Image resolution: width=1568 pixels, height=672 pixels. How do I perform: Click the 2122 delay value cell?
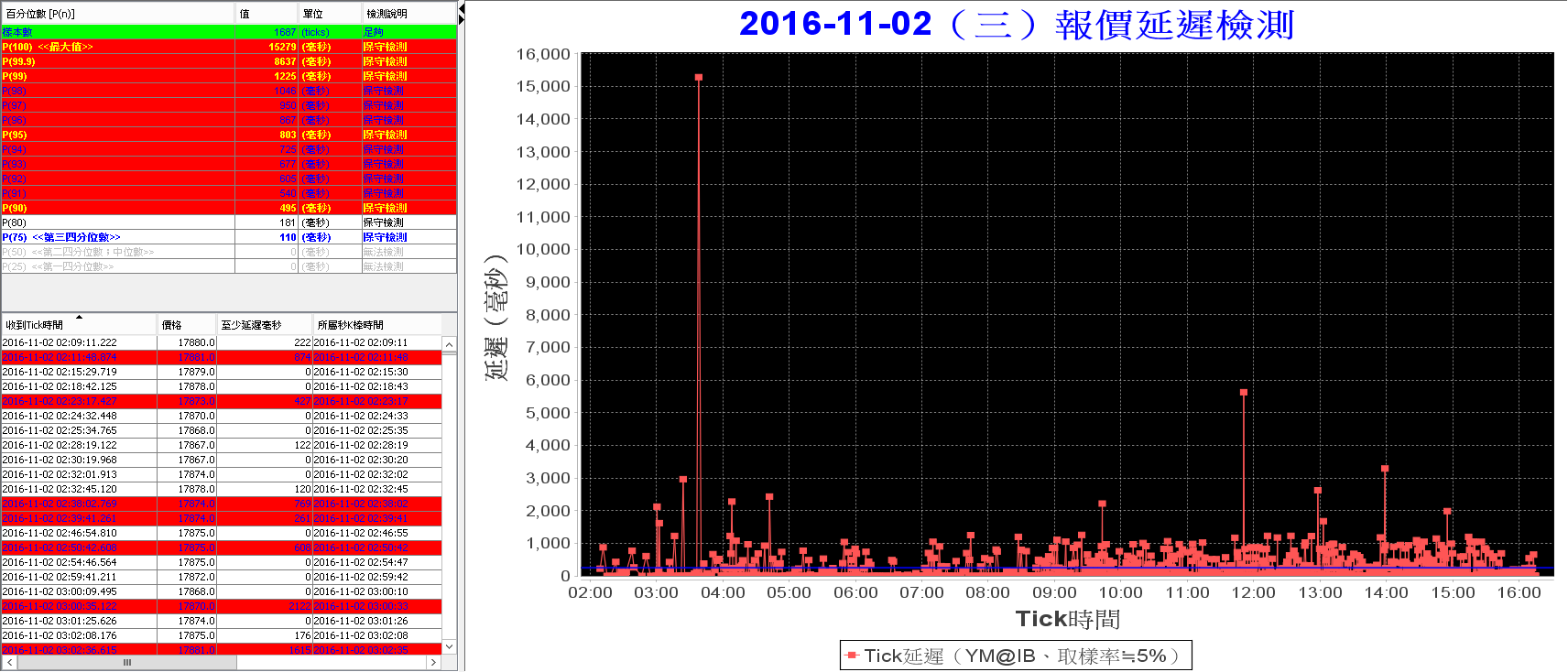[265, 606]
